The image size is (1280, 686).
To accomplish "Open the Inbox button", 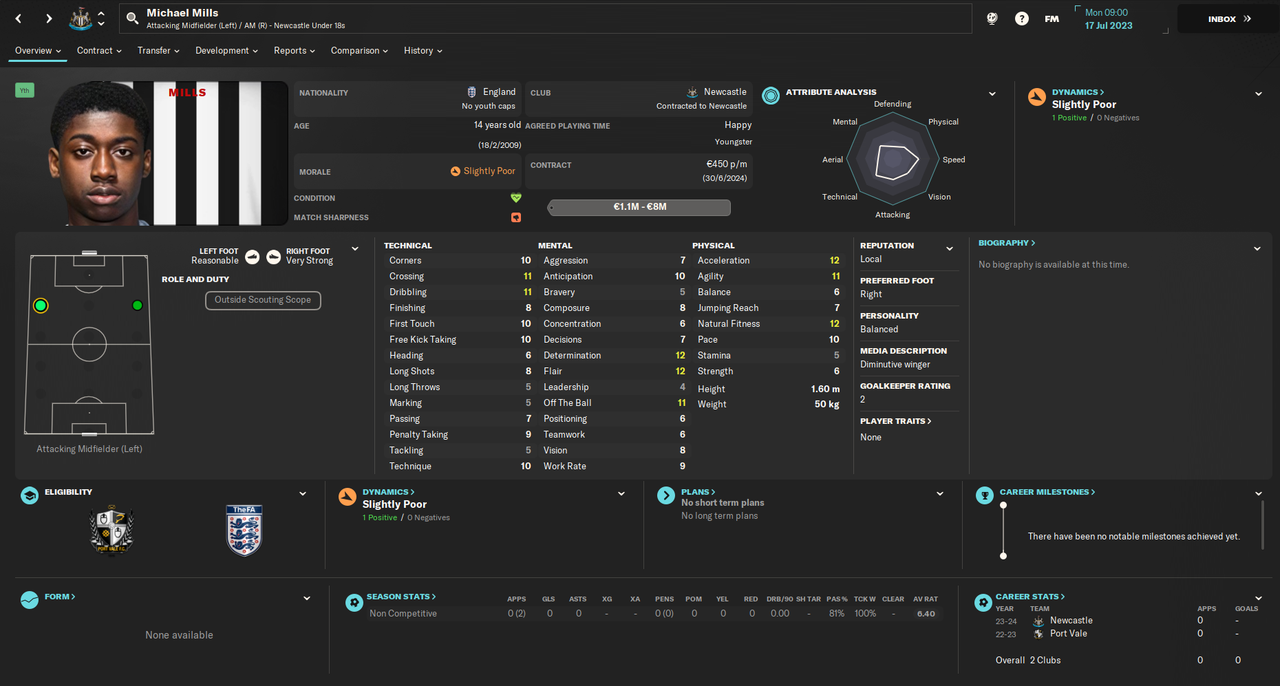I will [x=1227, y=19].
